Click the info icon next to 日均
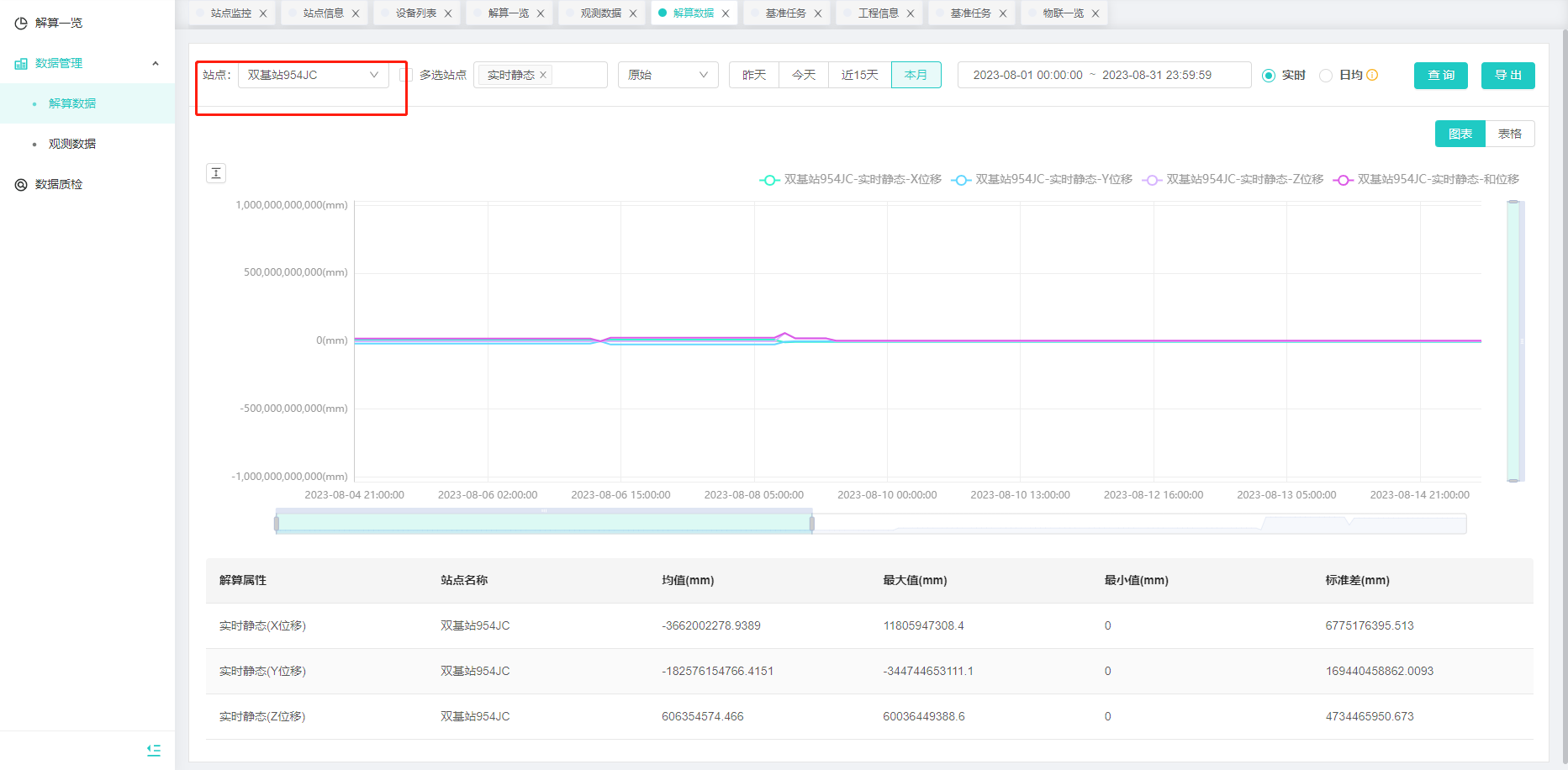The height and width of the screenshot is (770, 1568). click(1372, 75)
